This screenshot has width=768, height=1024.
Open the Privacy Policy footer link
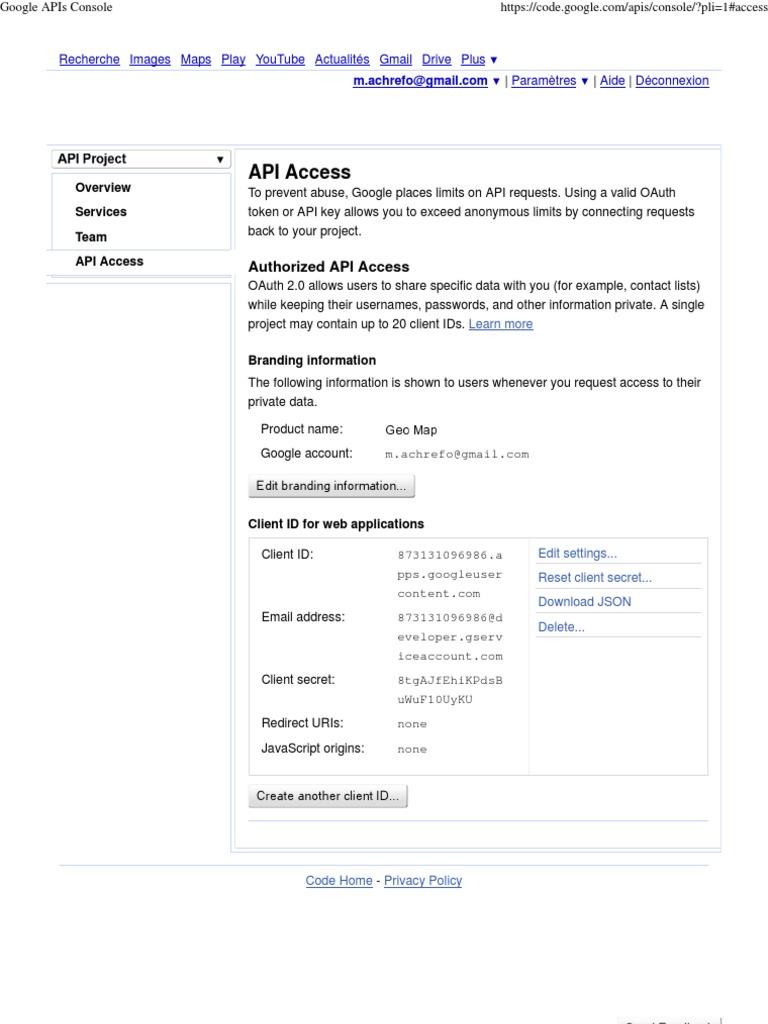point(423,880)
